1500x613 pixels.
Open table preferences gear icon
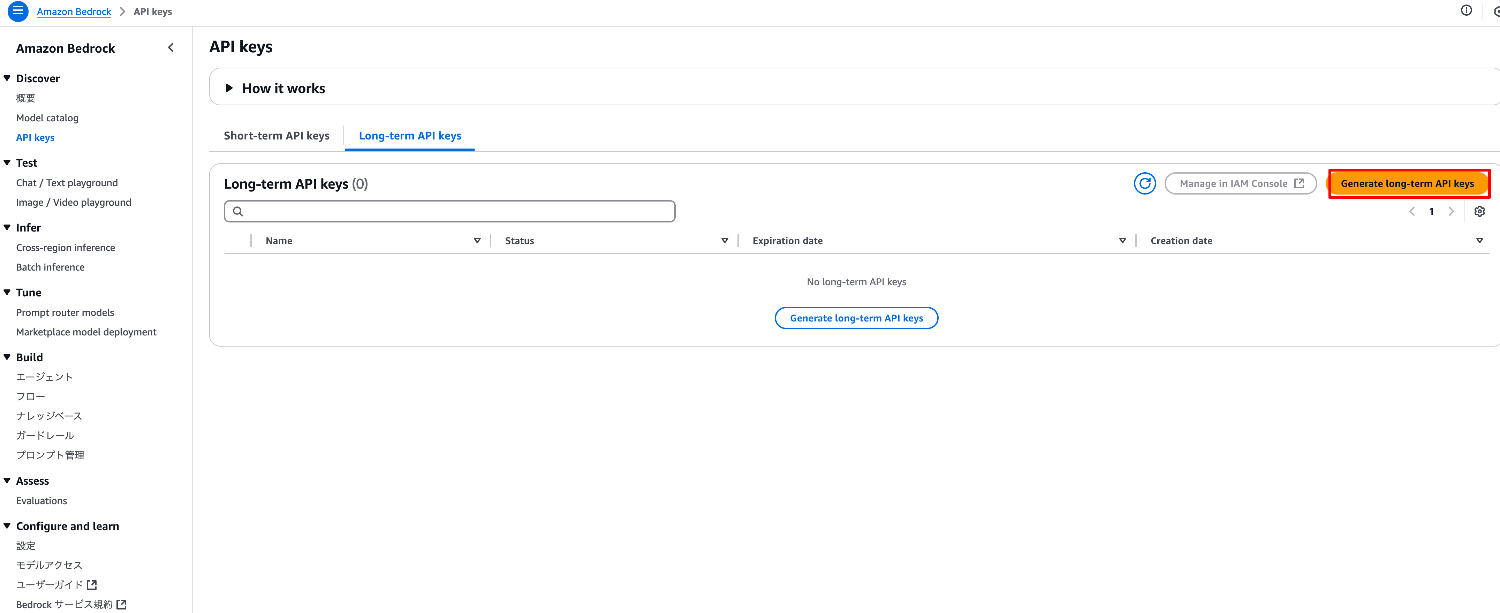pyautogui.click(x=1480, y=212)
